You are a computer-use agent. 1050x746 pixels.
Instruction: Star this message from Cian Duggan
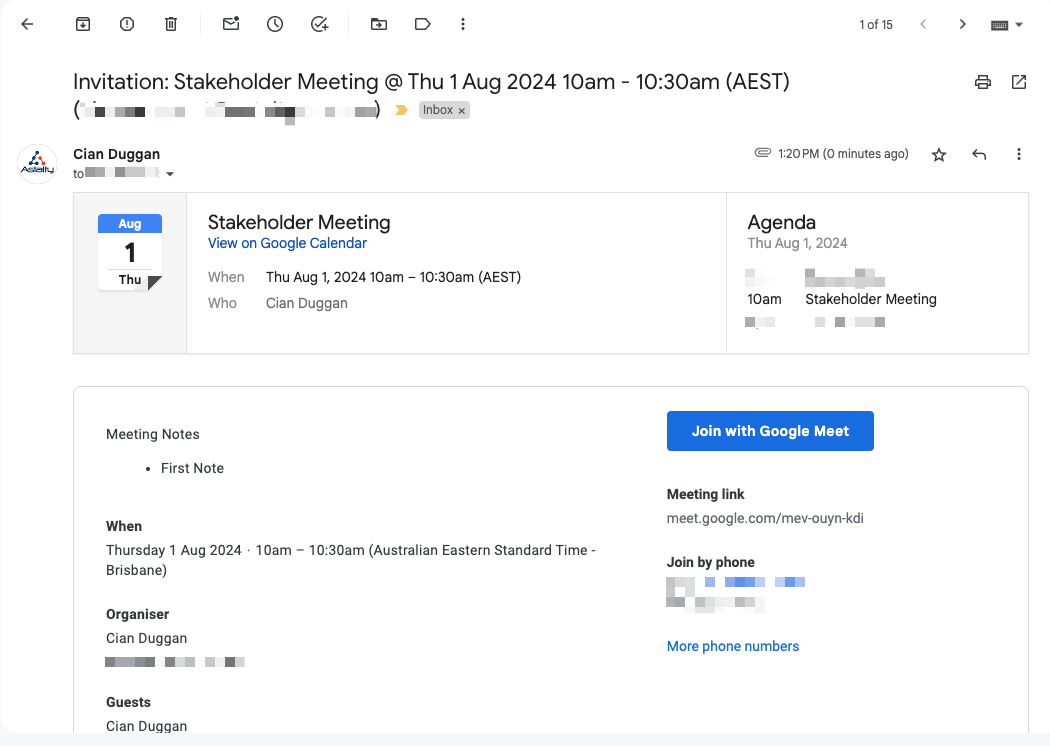(939, 154)
